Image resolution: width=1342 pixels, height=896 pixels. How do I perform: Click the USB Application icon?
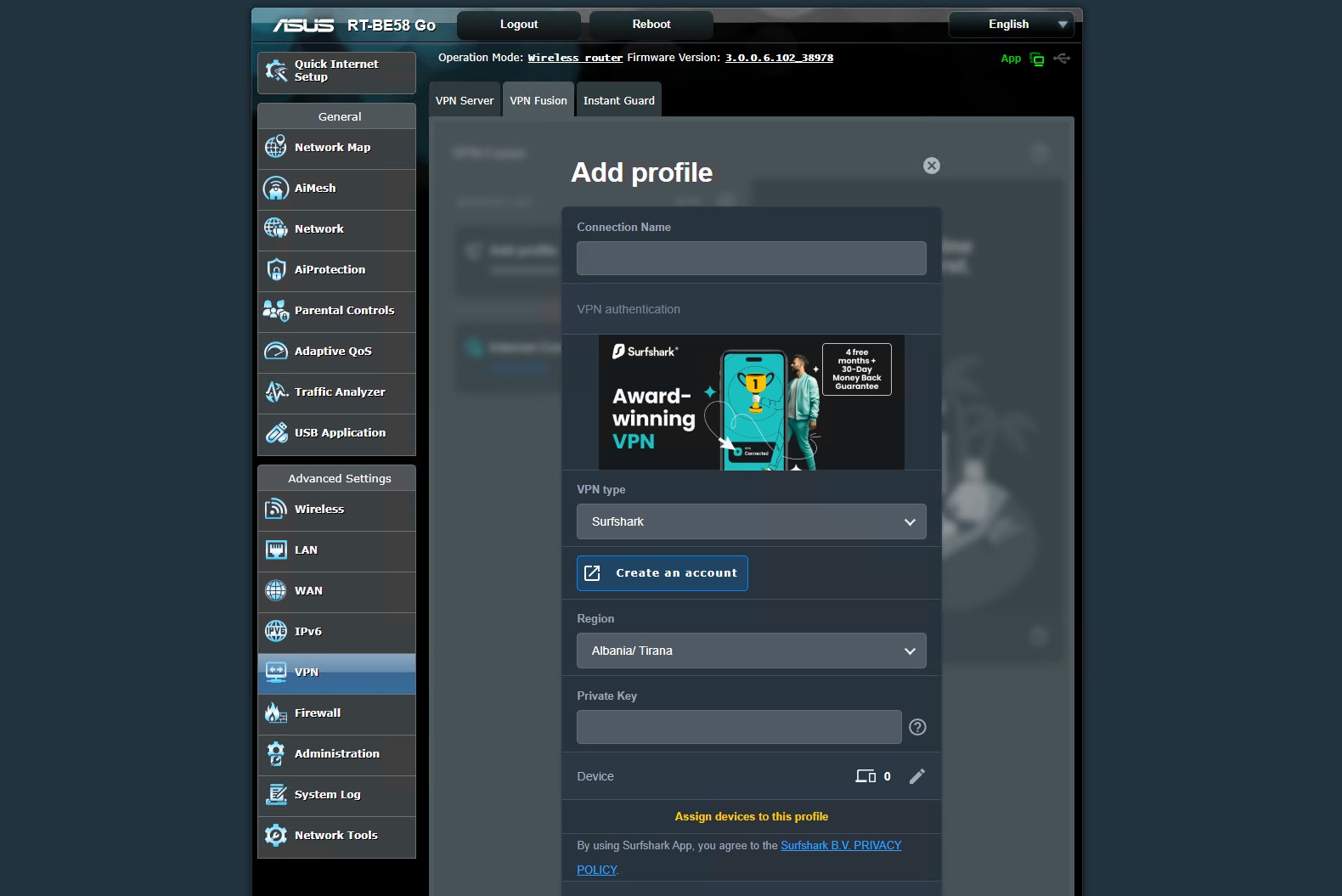tap(276, 432)
